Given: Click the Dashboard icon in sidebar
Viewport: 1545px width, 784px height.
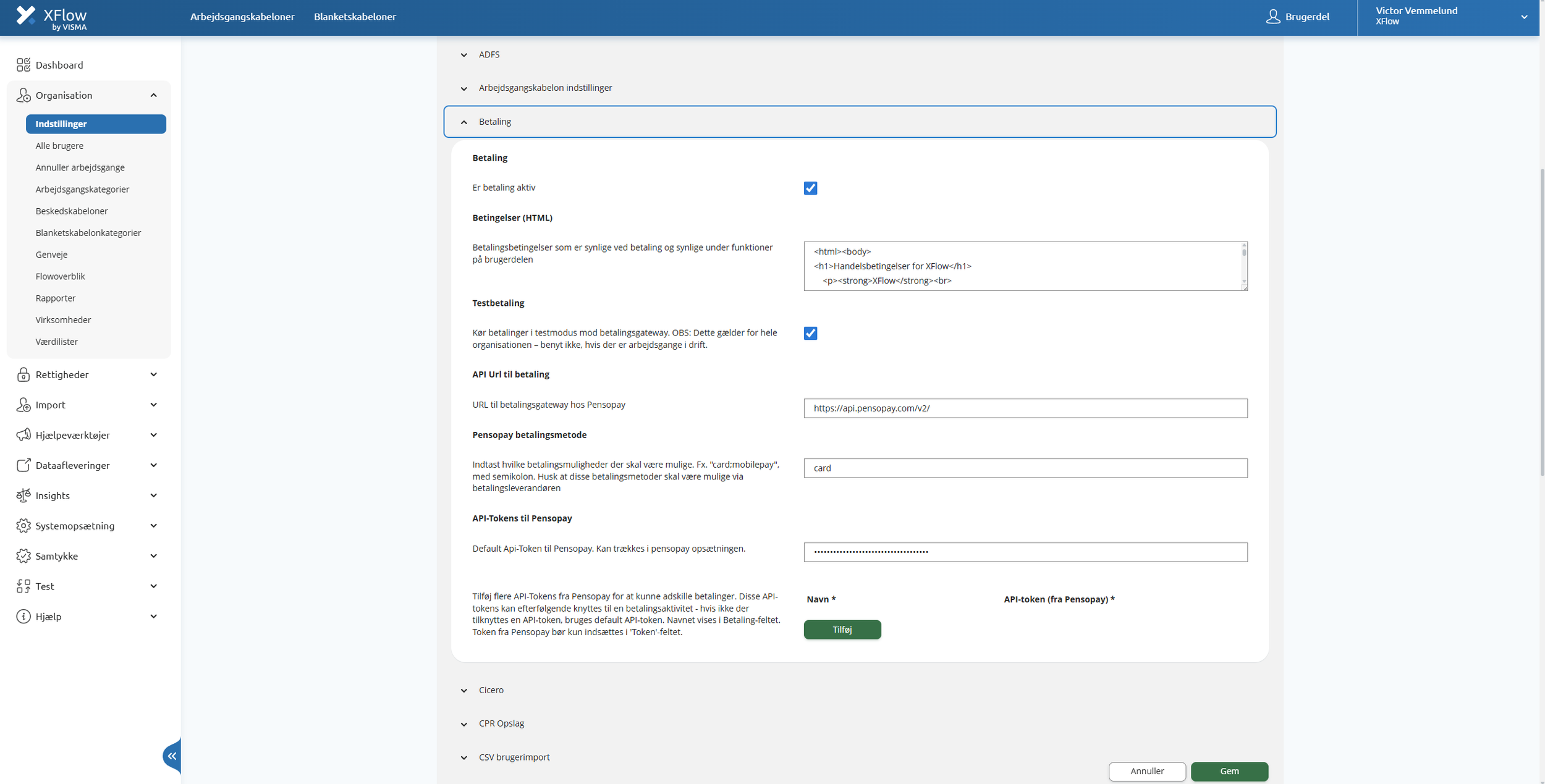Looking at the screenshot, I should (x=23, y=65).
